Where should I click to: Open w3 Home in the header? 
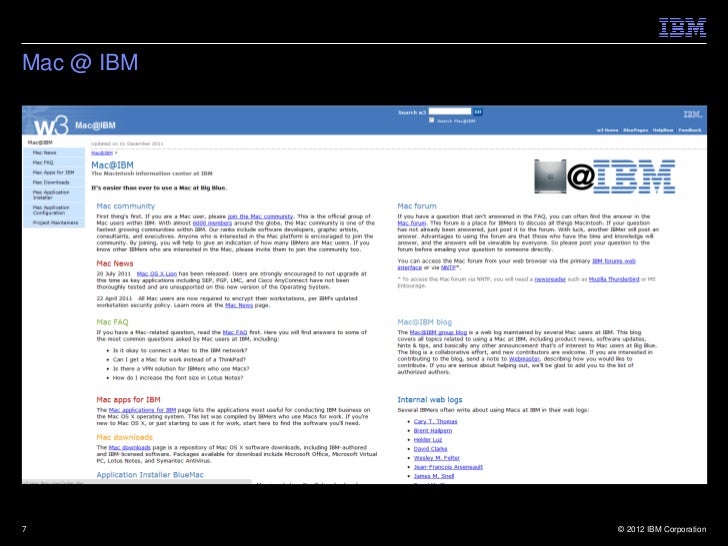pyautogui.click(x=607, y=130)
